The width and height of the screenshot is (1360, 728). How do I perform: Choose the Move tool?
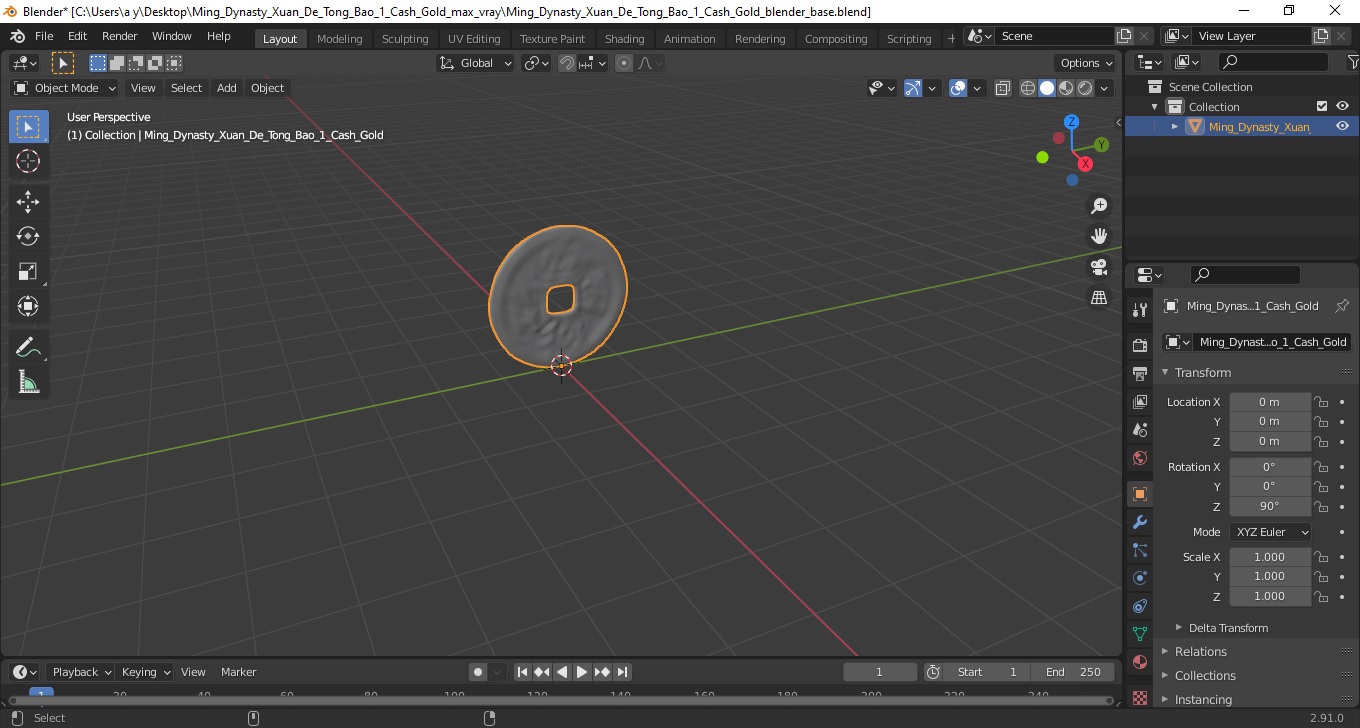(28, 202)
